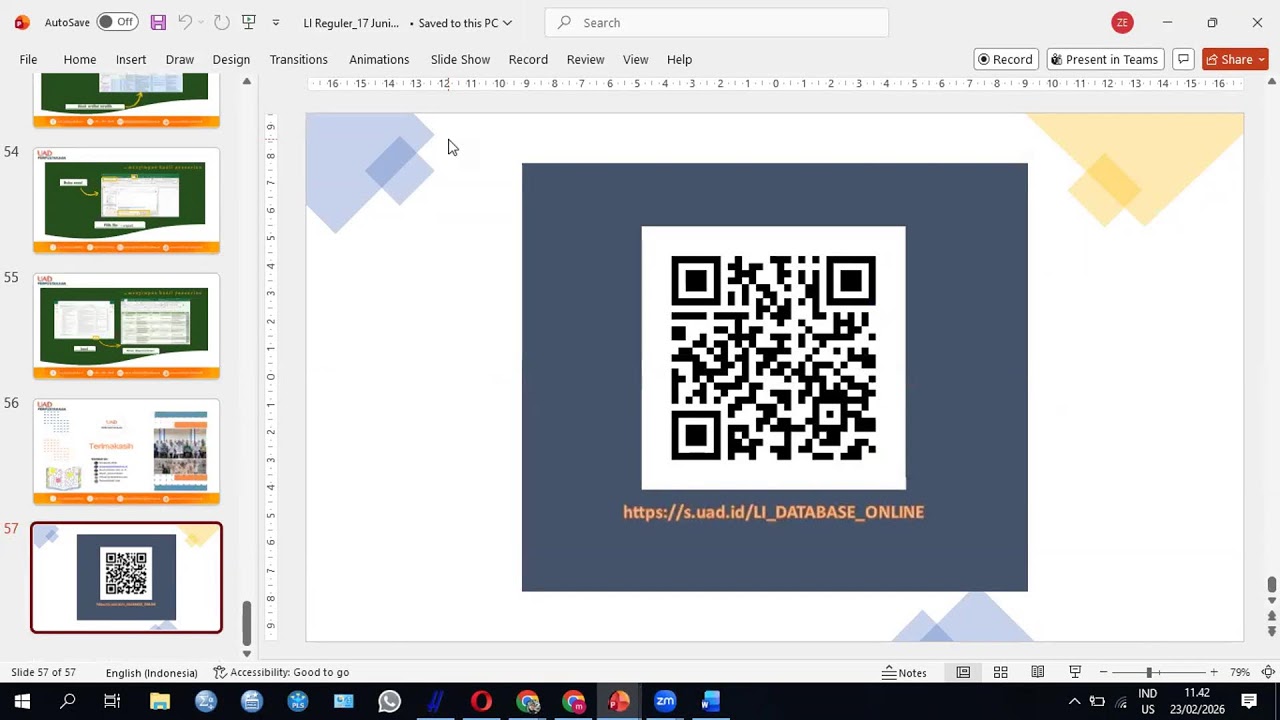This screenshot has width=1280, height=720.
Task: Open the Help tab
Action: [679, 59]
